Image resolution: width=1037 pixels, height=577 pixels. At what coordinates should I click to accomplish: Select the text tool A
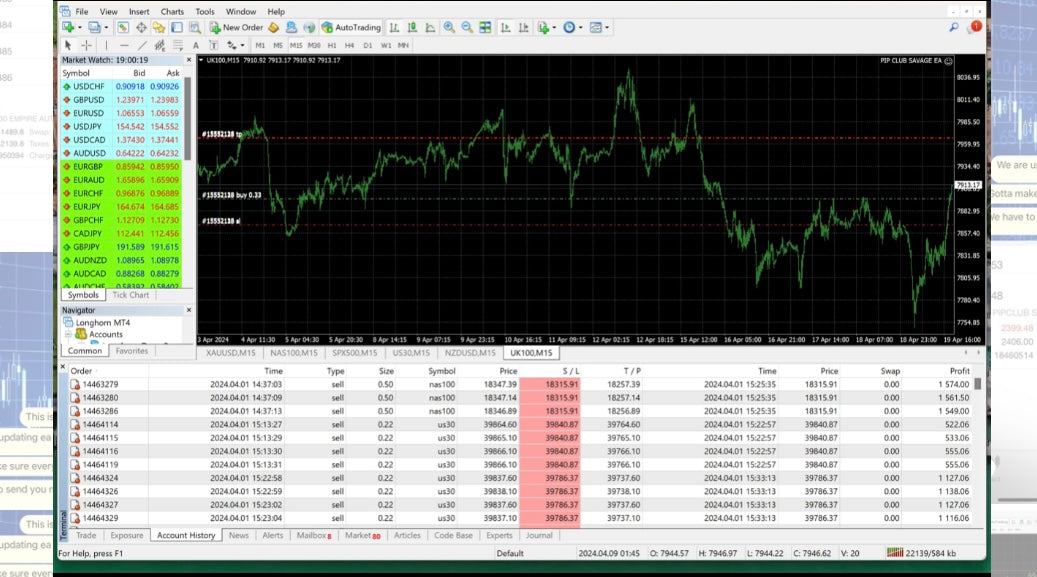196,45
